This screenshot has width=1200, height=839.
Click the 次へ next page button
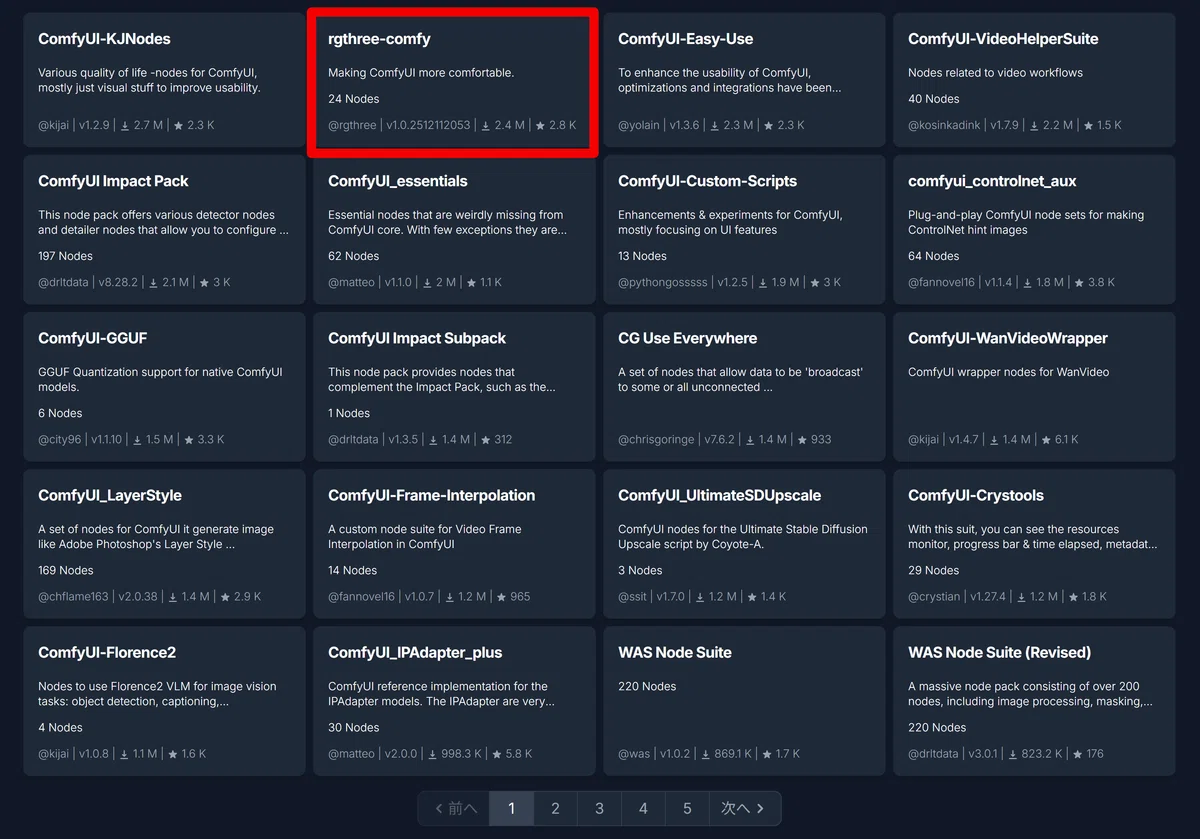(745, 808)
